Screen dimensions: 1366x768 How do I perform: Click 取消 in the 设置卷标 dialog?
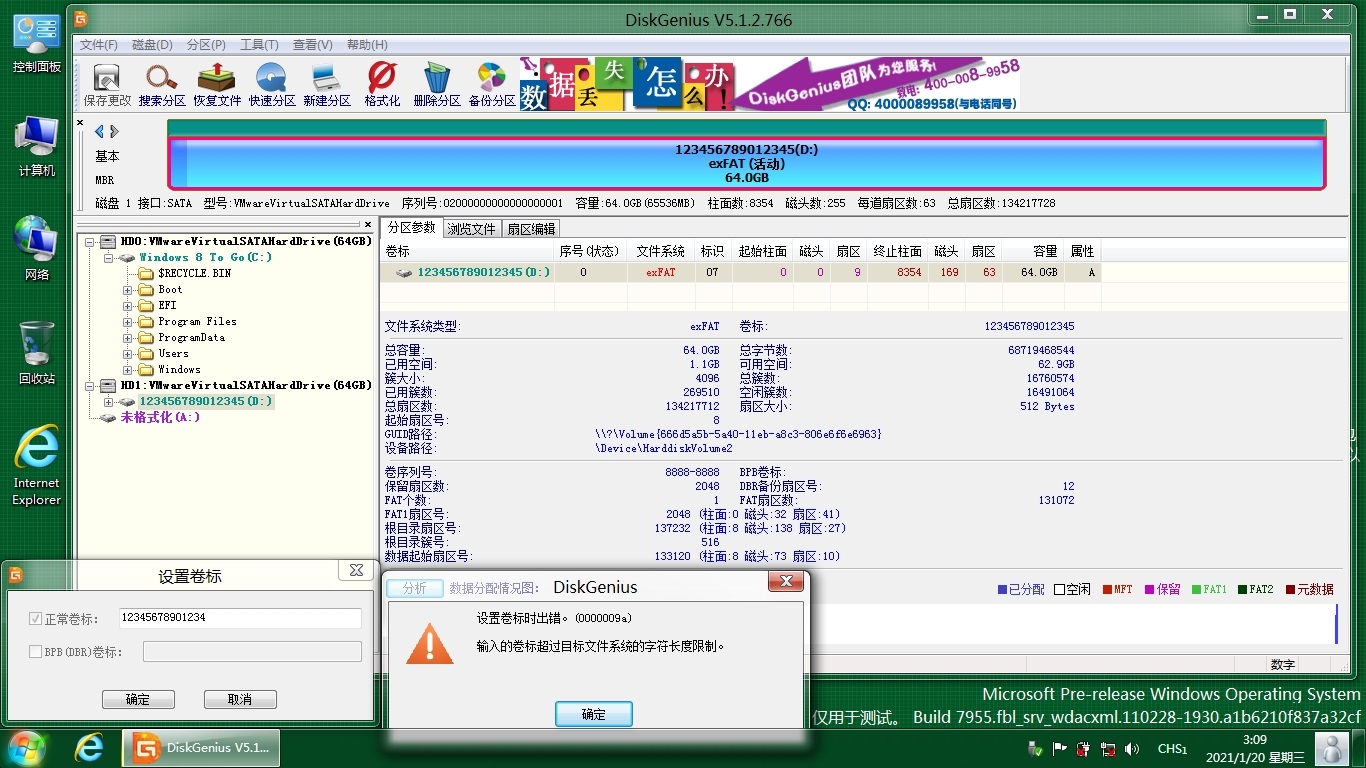tap(240, 699)
